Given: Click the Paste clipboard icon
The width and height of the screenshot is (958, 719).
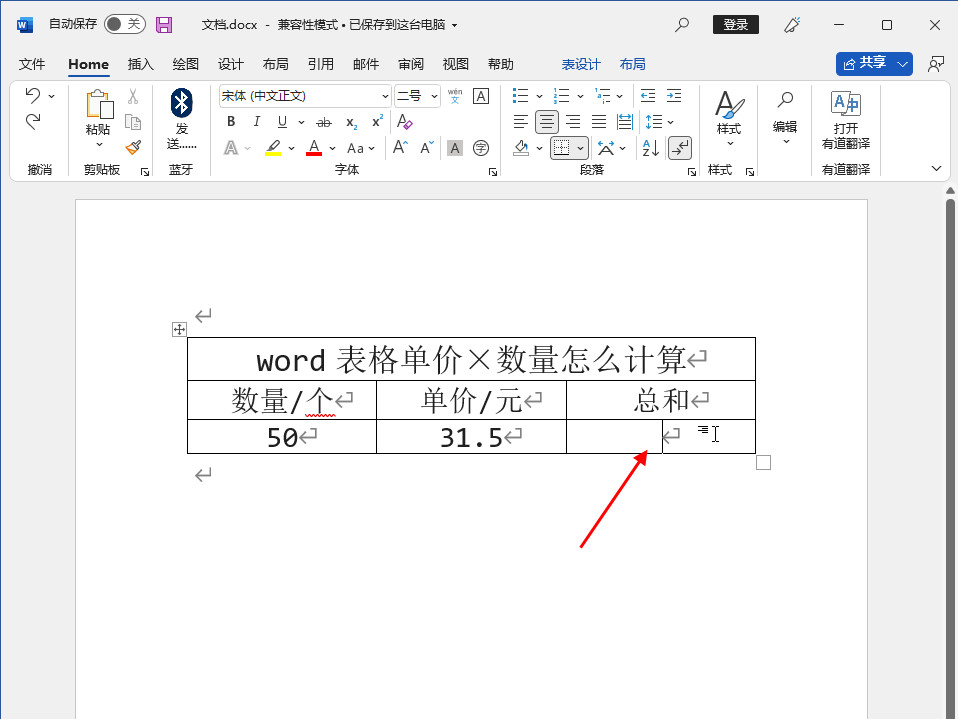Looking at the screenshot, I should (99, 104).
